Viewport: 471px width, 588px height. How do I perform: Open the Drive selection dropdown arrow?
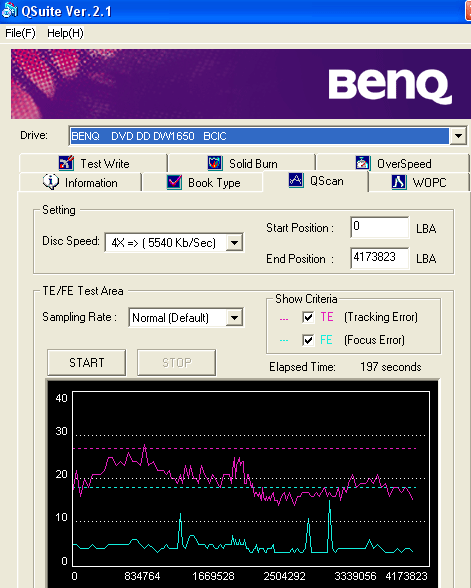pos(458,136)
